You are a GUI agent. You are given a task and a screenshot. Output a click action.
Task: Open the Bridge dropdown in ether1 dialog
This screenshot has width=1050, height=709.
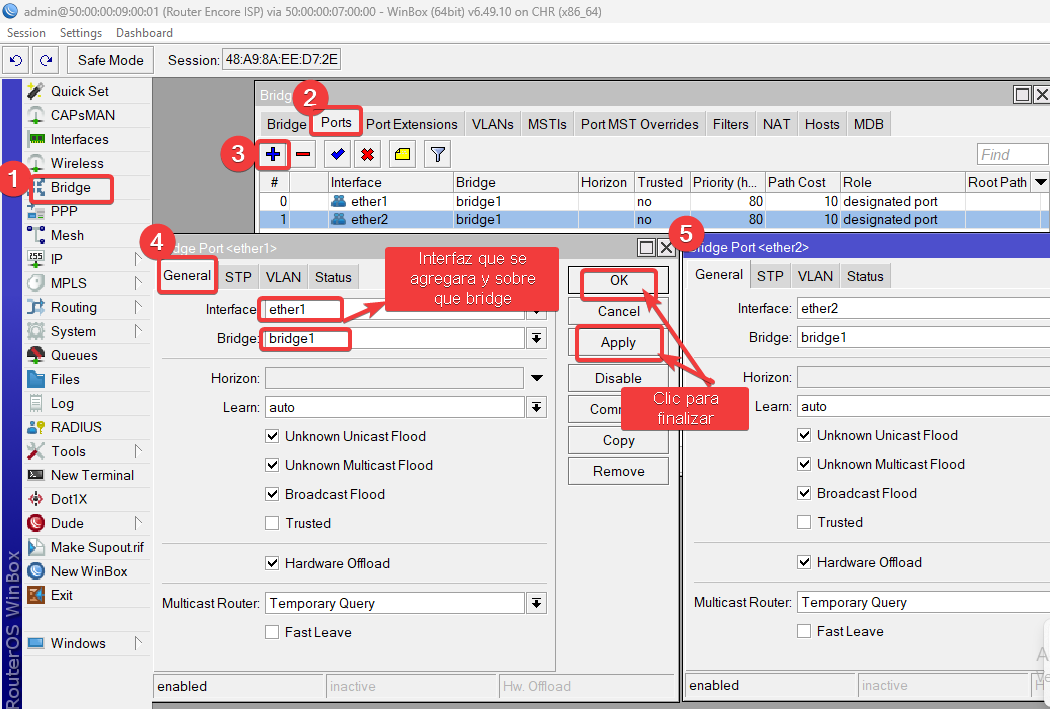click(537, 339)
